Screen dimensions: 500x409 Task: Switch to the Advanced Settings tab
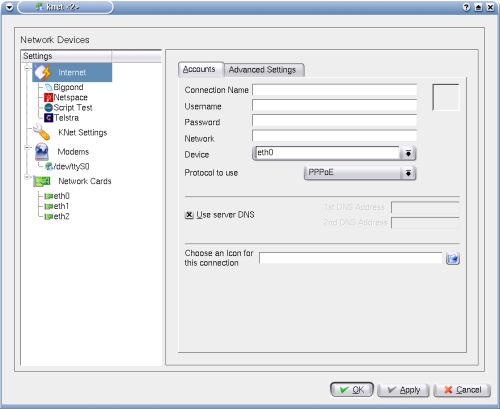click(263, 70)
